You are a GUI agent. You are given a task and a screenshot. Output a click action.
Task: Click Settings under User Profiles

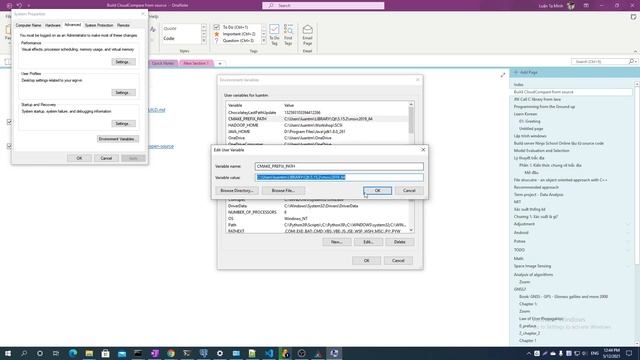(123, 93)
